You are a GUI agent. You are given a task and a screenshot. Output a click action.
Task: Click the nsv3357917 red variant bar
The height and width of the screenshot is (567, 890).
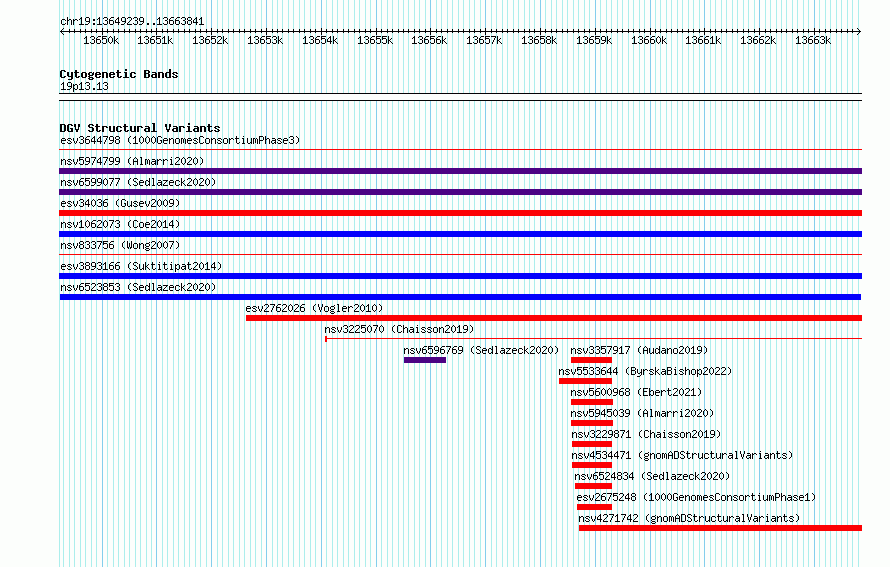[591, 360]
